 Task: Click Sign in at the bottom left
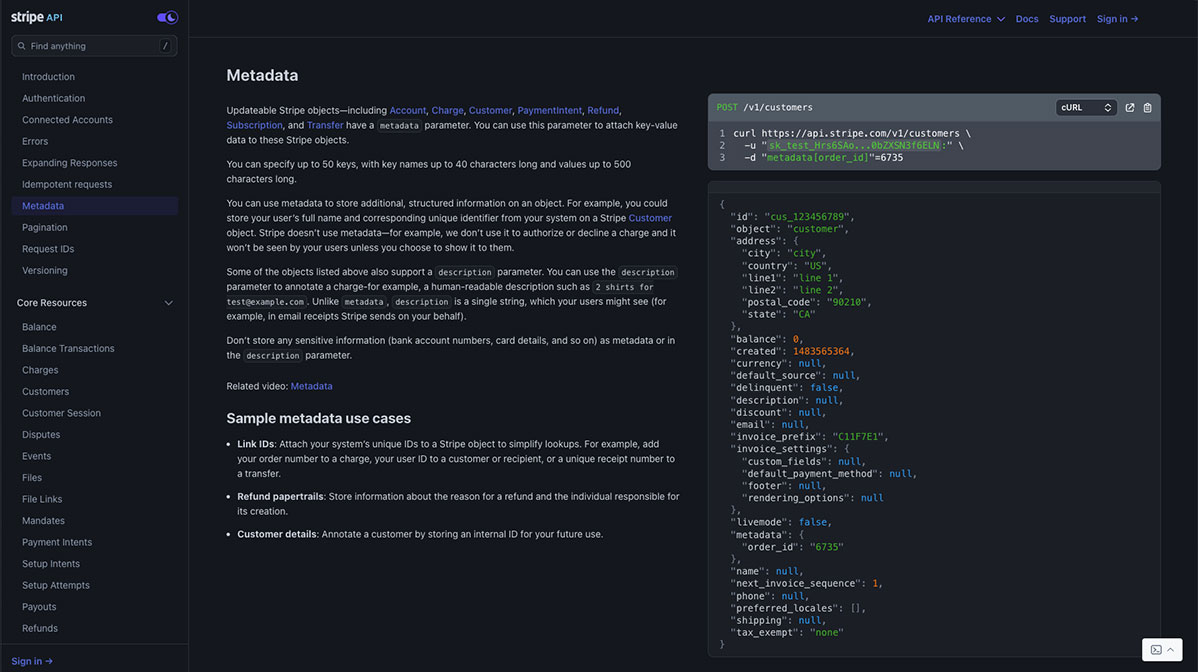pos(30,660)
